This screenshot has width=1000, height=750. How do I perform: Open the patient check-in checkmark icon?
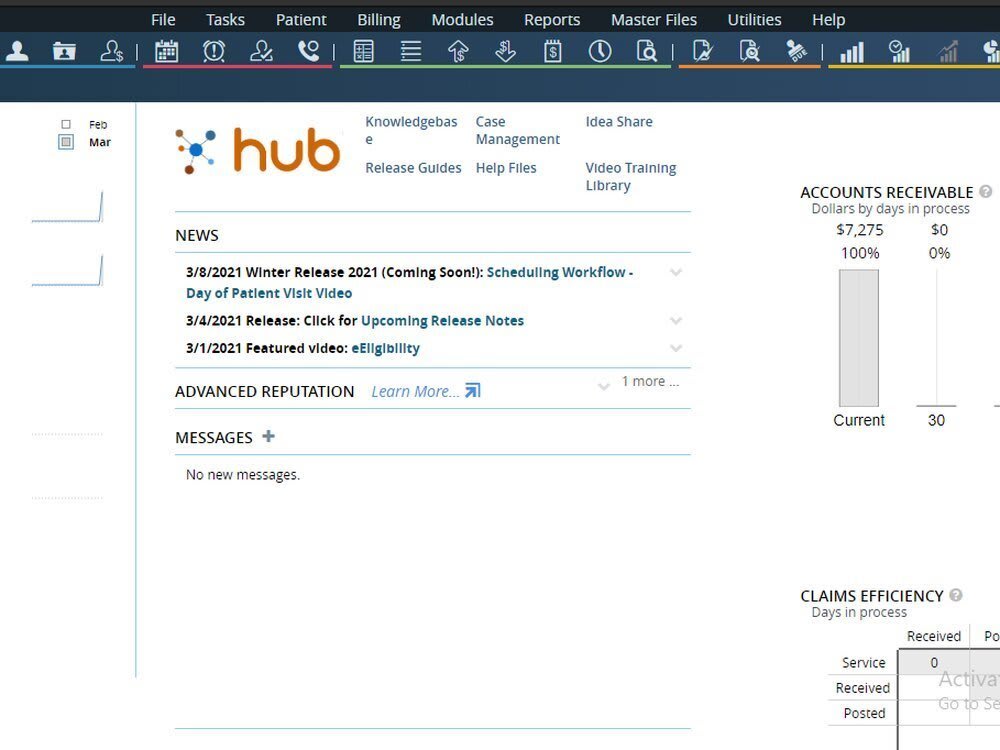click(x=261, y=51)
